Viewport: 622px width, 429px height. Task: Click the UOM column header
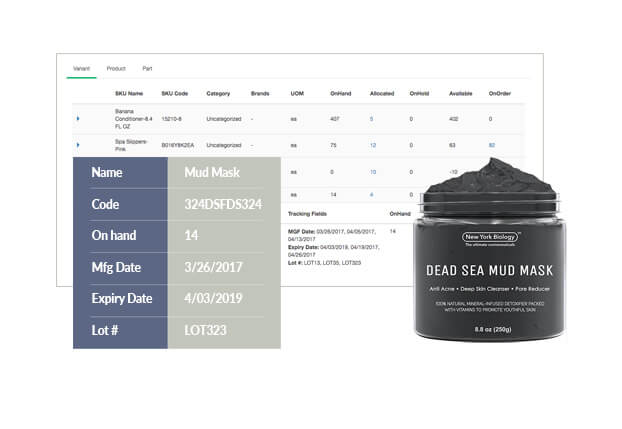point(297,94)
